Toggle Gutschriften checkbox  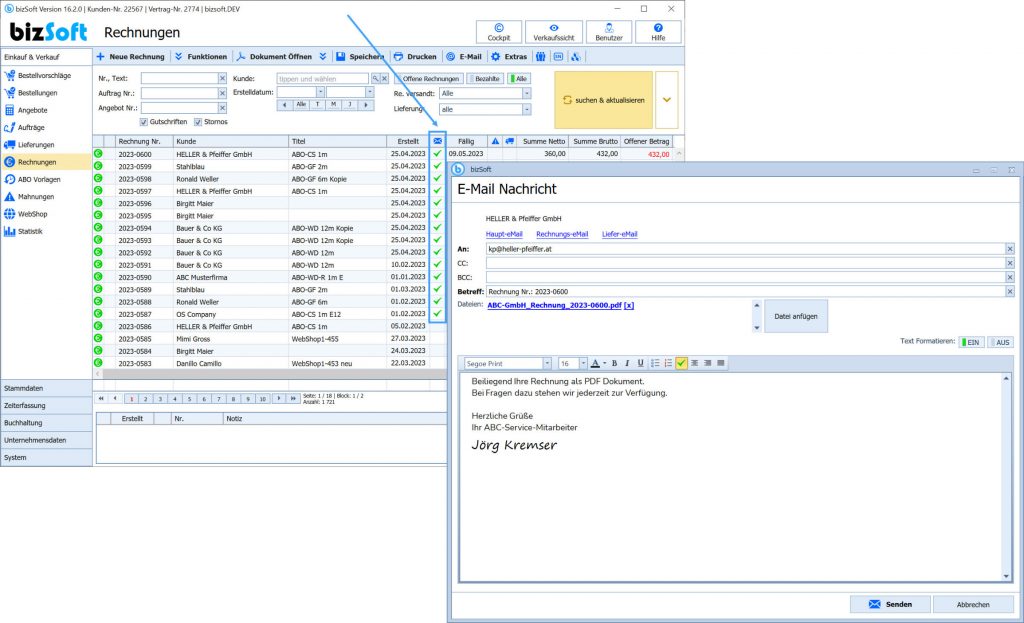(144, 122)
